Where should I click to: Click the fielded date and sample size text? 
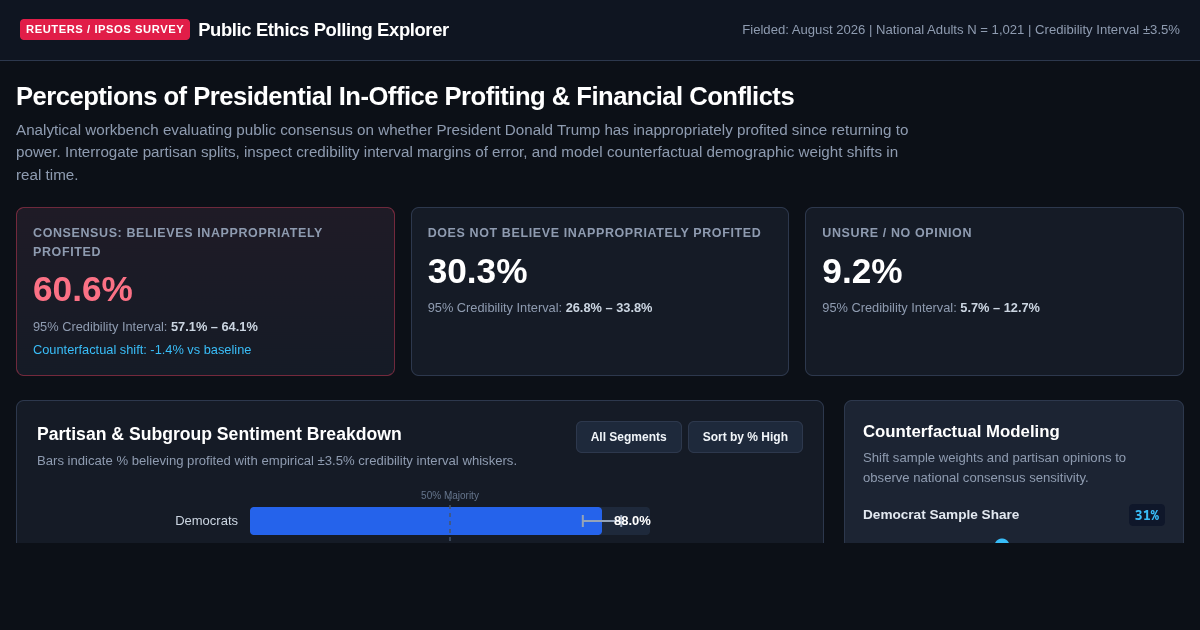[x=961, y=30]
